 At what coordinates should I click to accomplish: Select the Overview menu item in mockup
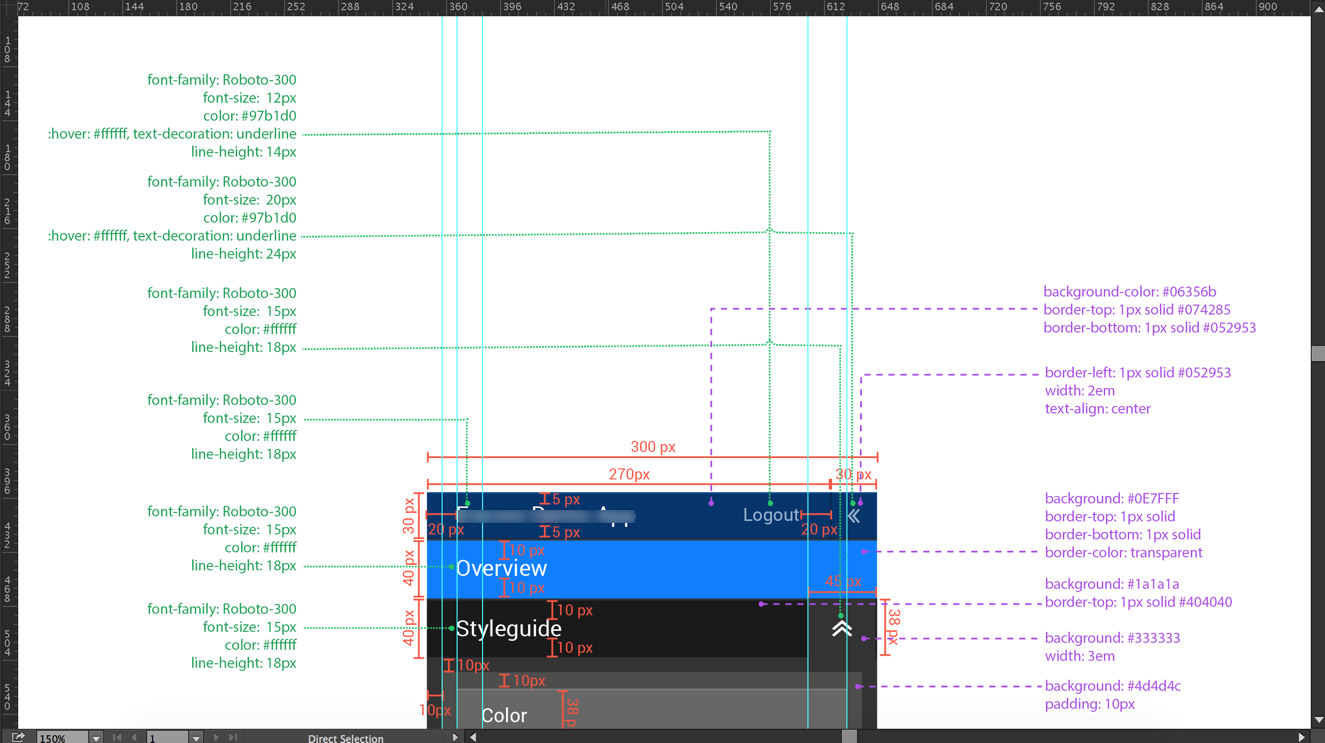point(501,568)
